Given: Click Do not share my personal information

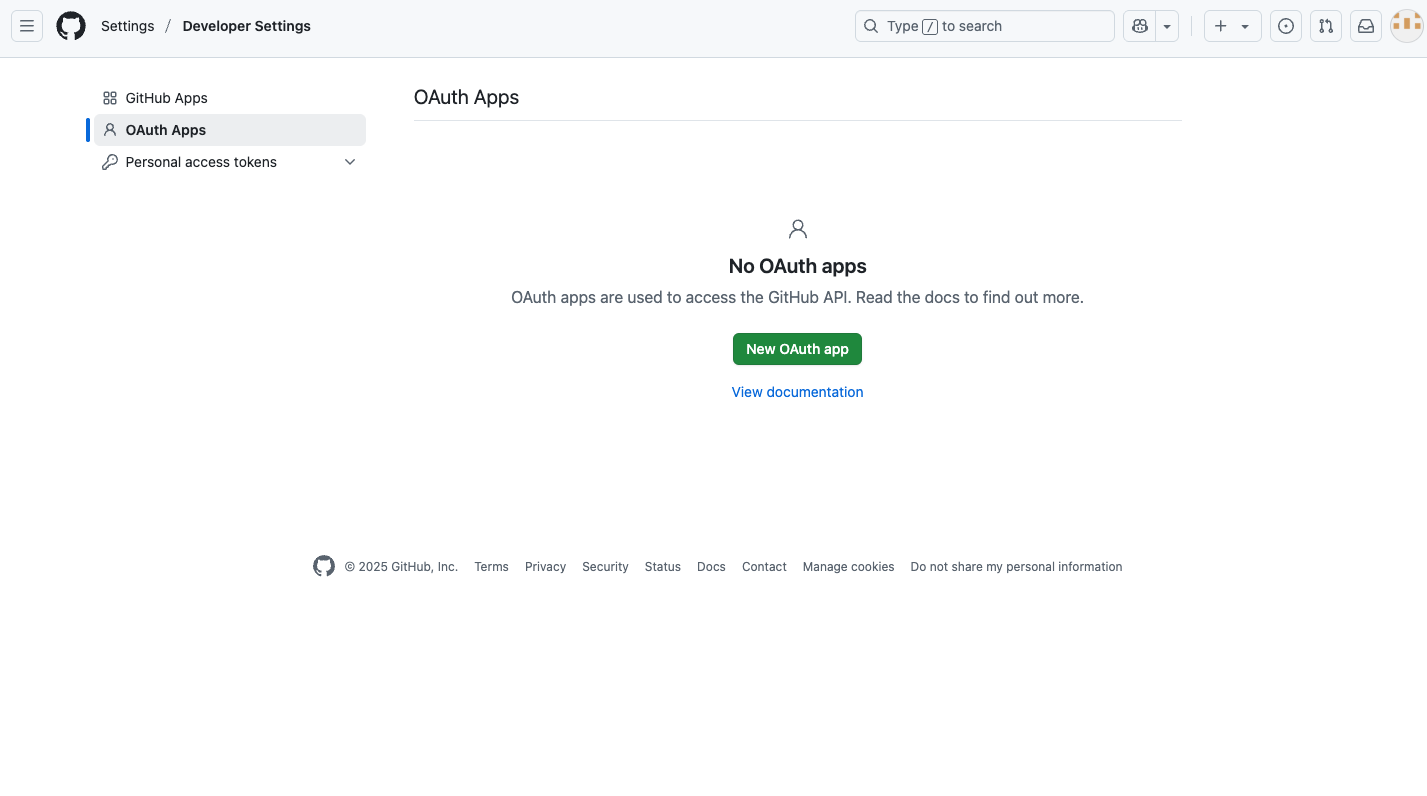Looking at the screenshot, I should coord(1016,567).
